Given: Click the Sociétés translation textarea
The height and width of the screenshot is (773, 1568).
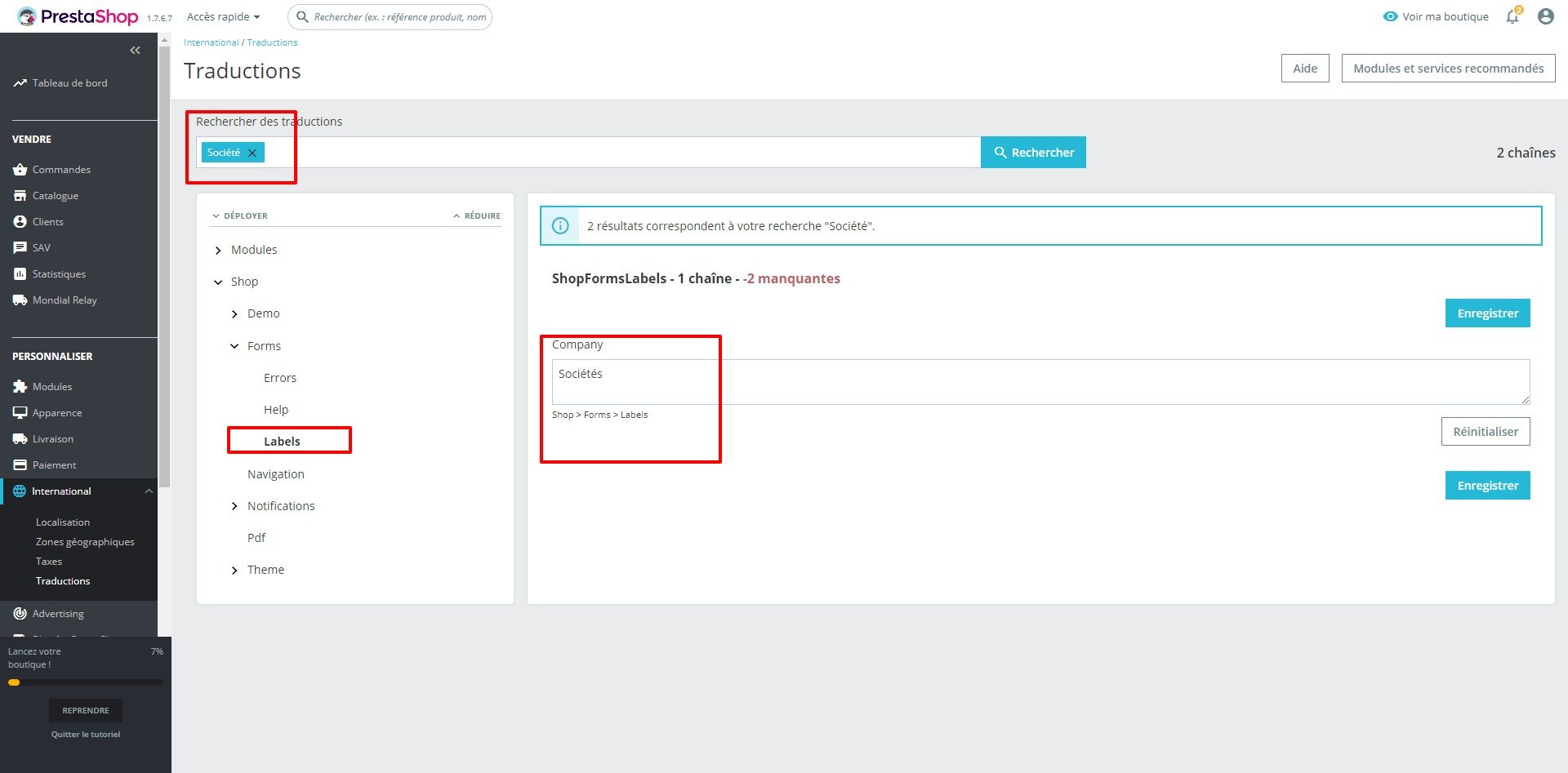Looking at the screenshot, I should coord(1040,382).
